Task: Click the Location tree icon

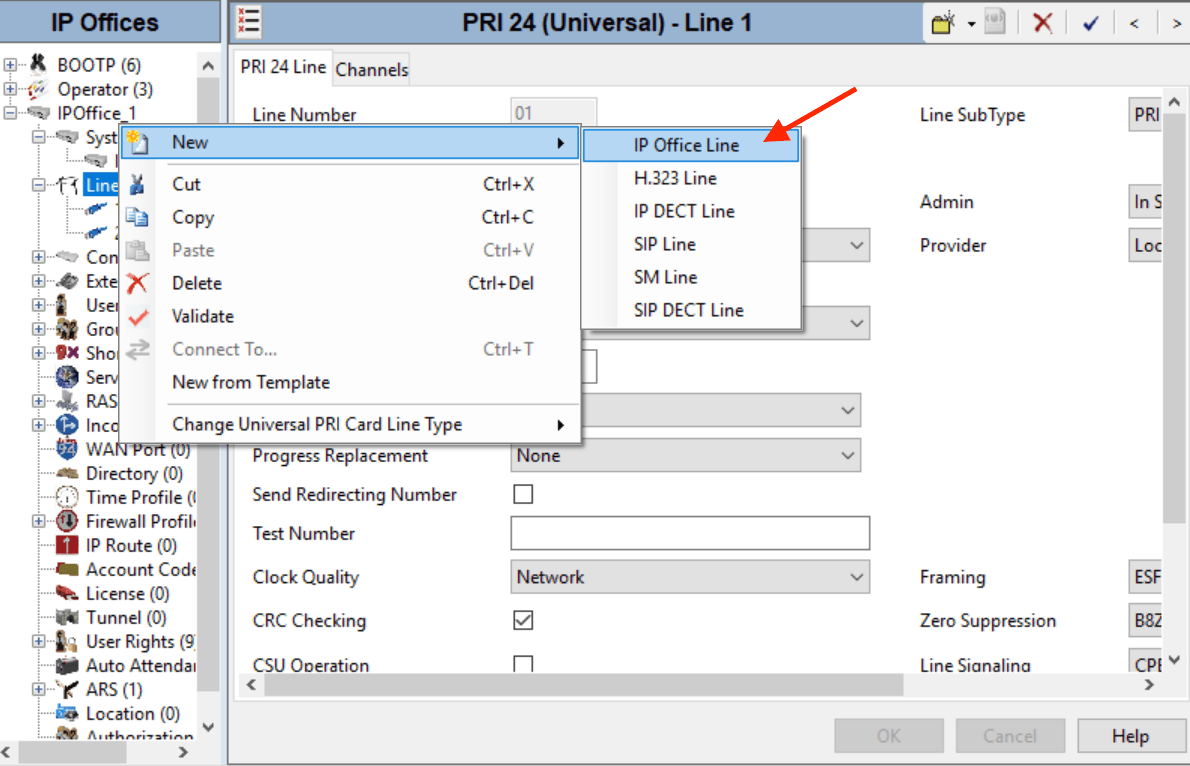Action: [x=67, y=714]
